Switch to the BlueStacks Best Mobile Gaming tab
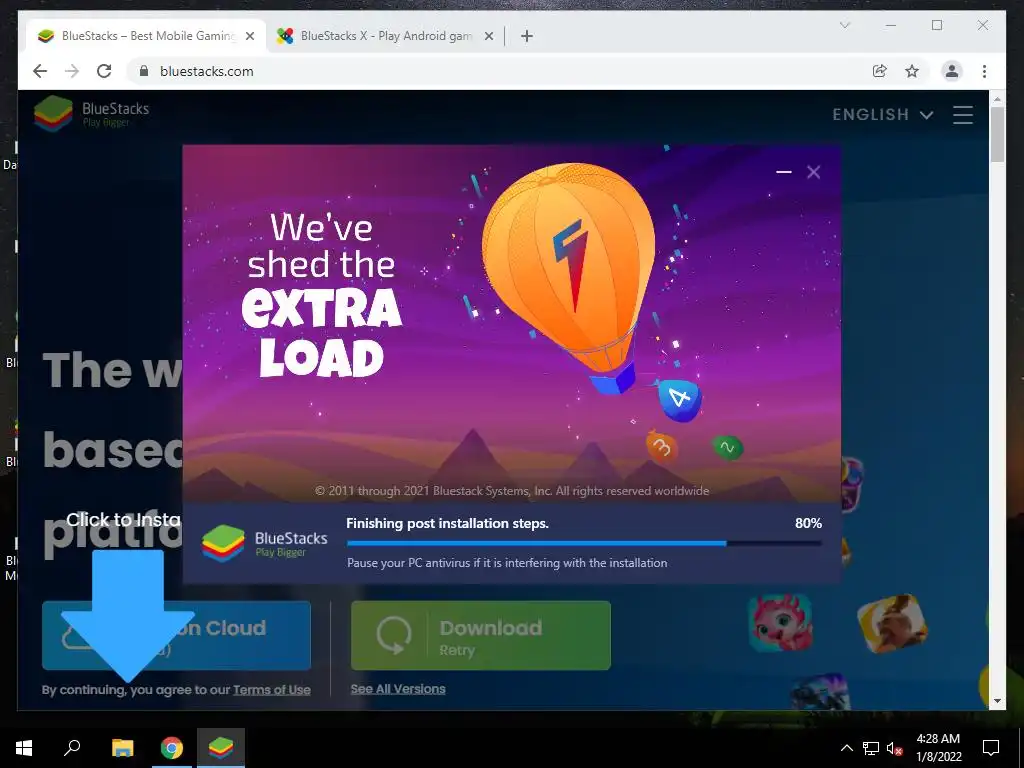This screenshot has width=1024, height=768. (x=145, y=36)
